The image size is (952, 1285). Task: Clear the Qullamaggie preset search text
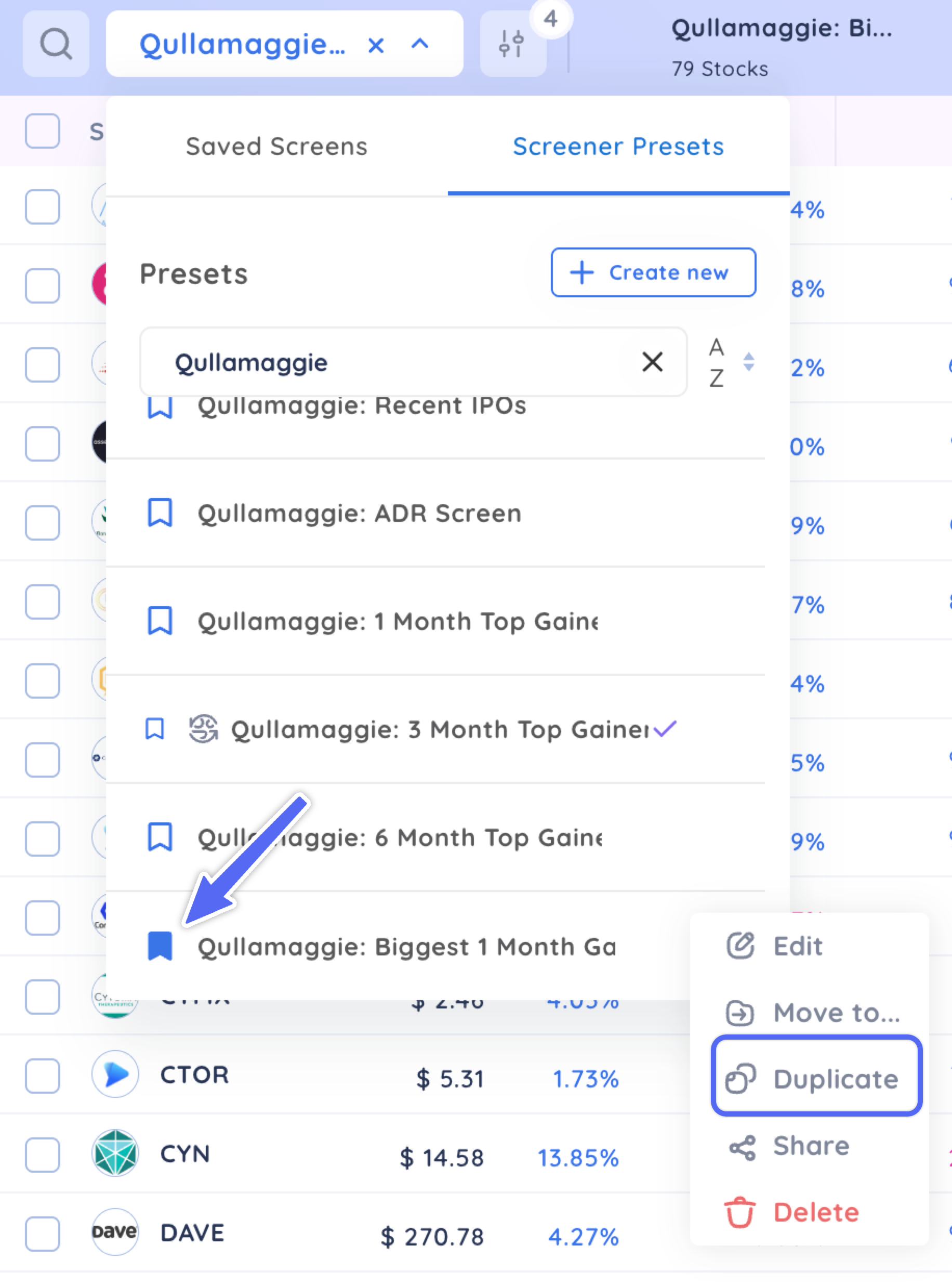tap(652, 362)
